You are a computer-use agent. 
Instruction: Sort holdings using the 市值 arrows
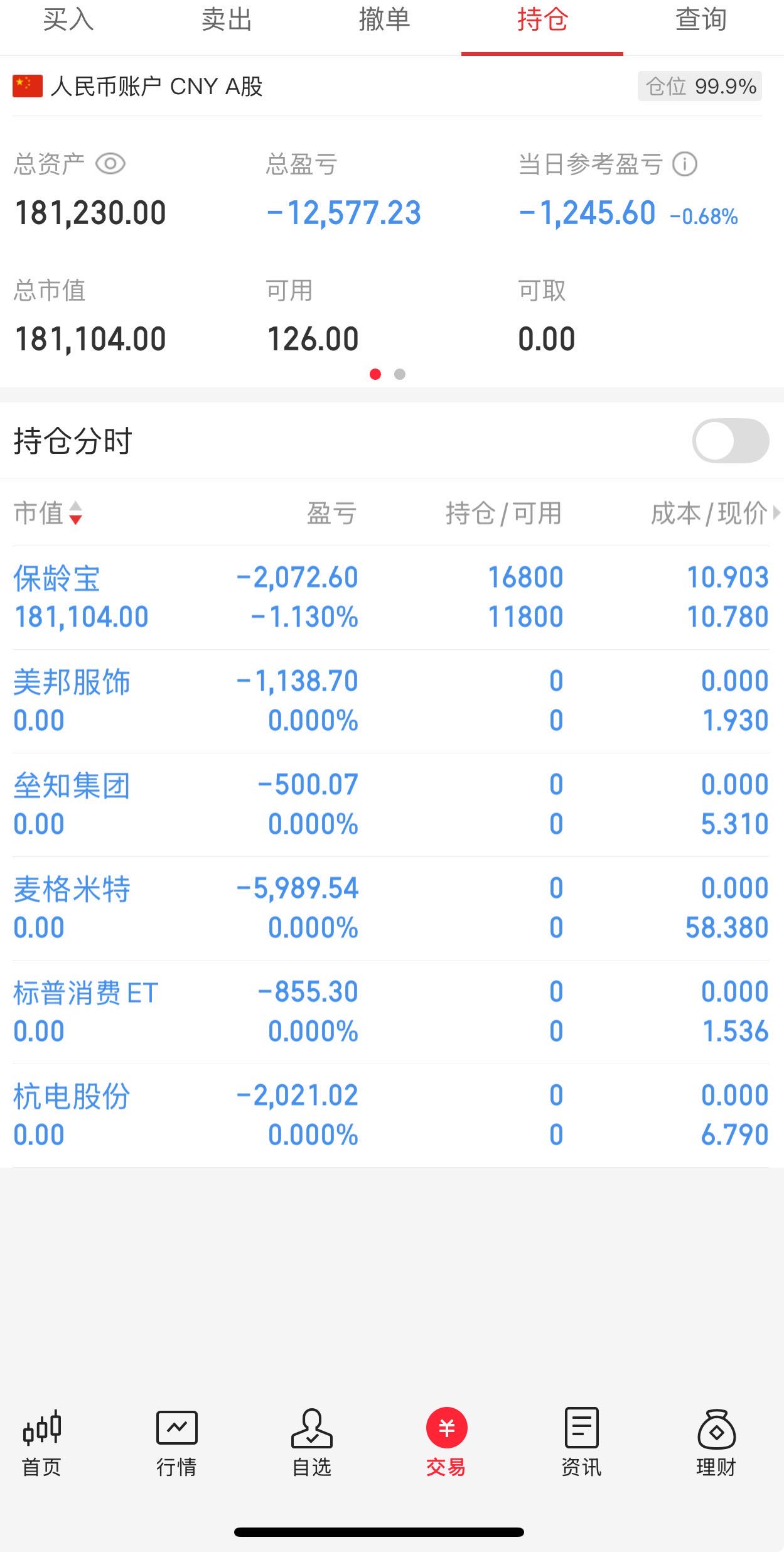(x=75, y=513)
